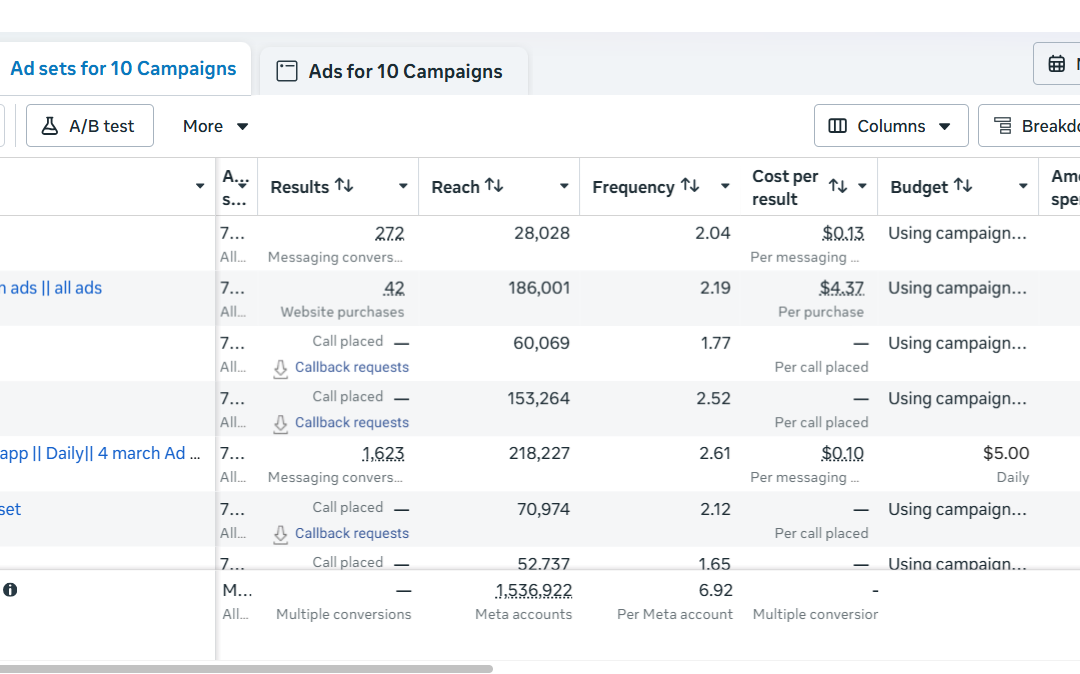Click download icon in the 153,264 reach row
The image size is (1080, 674).
tap(280, 424)
